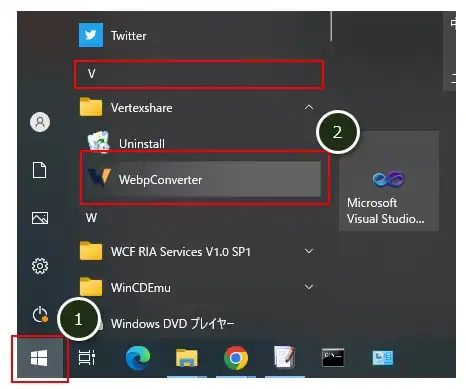Click Vertexshare folder name
This screenshot has height=389, width=466.
pos(142,108)
